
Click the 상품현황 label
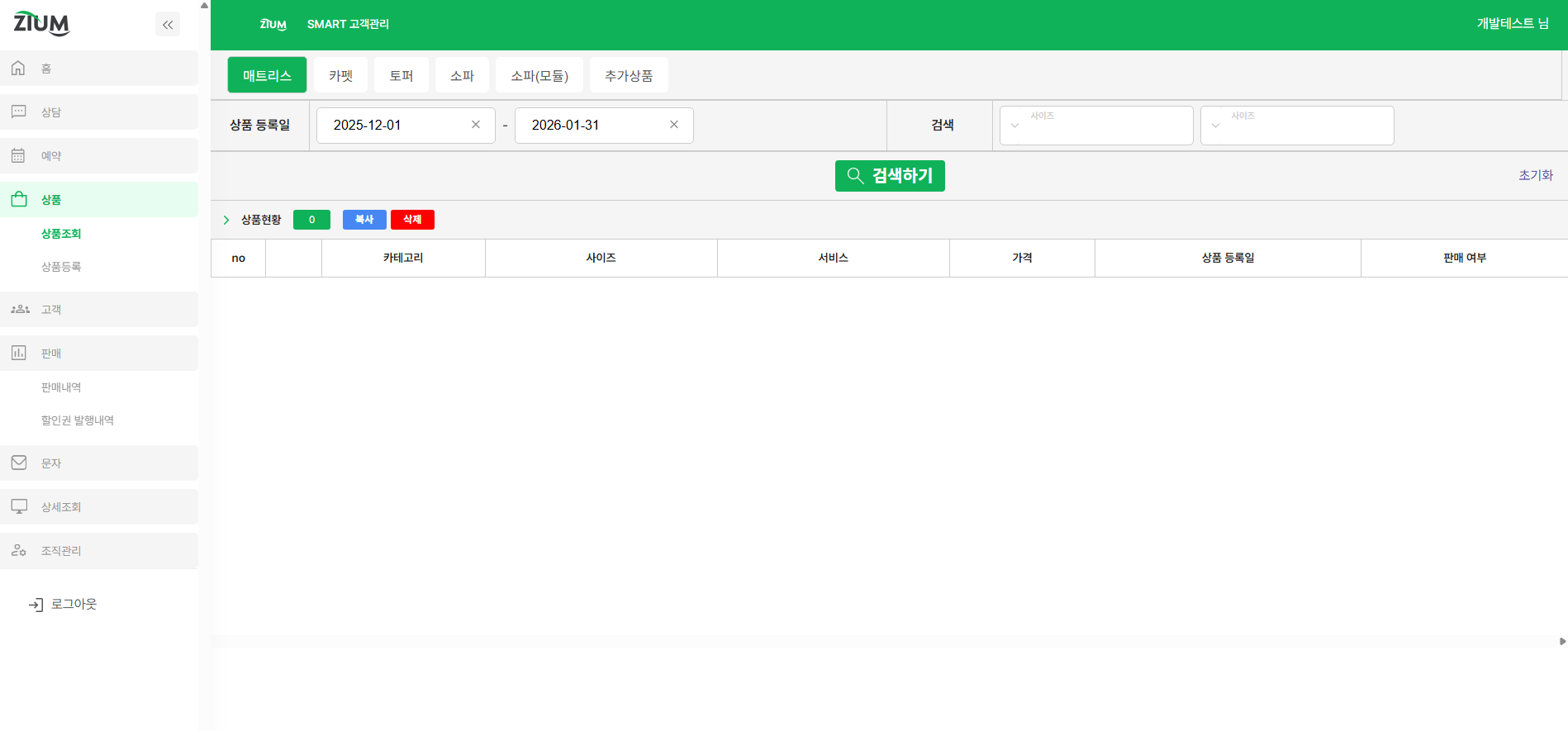click(261, 220)
